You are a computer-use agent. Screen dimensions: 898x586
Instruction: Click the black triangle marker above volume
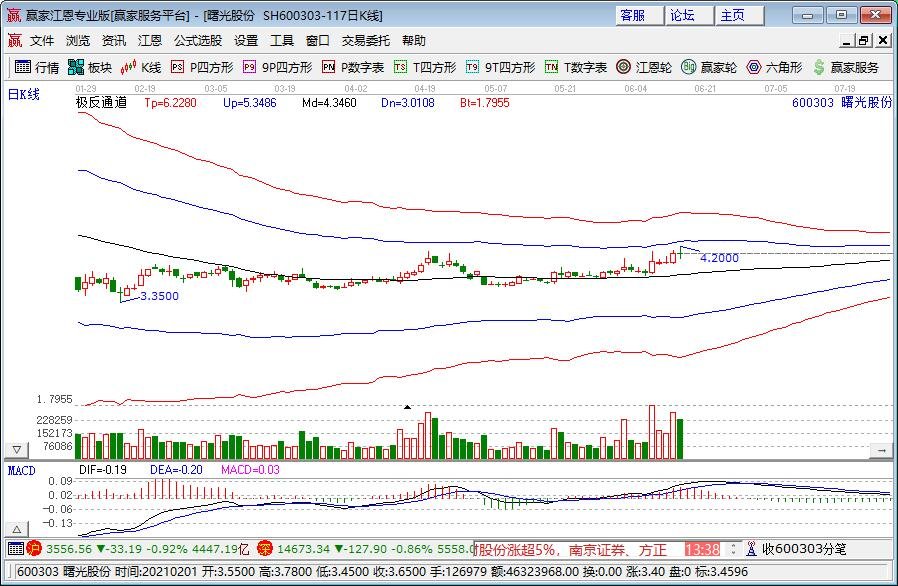tap(407, 407)
